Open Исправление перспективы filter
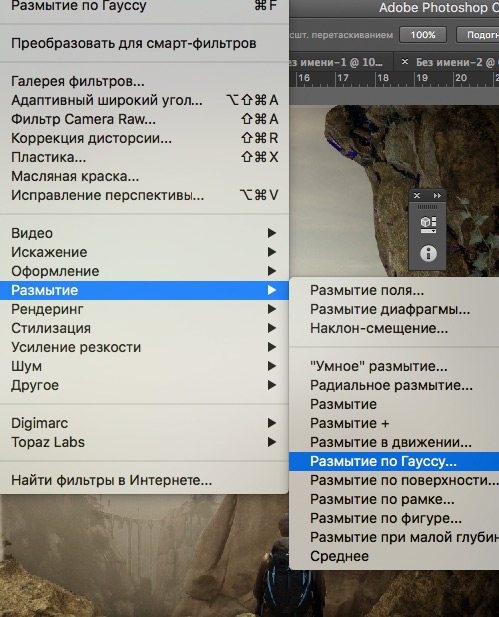The image size is (499, 617). 144,195
